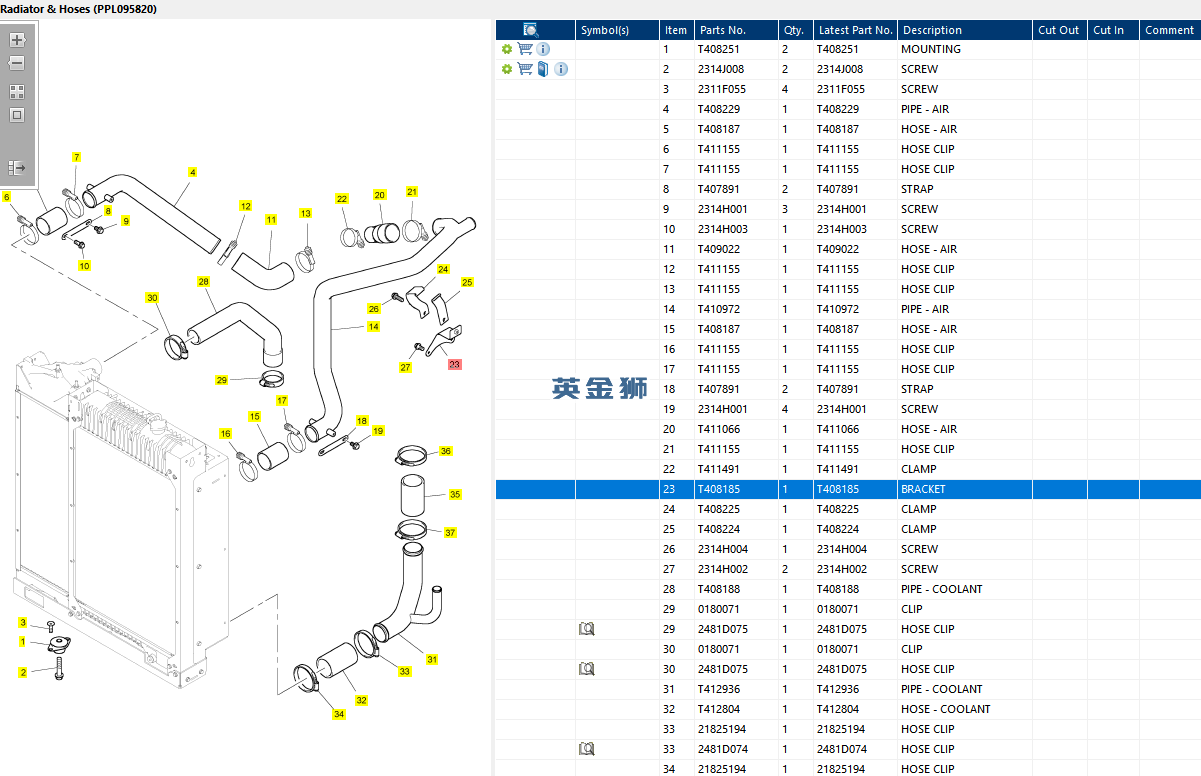Sort by Symbol(s) column header
Image resolution: width=1201 pixels, height=776 pixels.
tap(617, 30)
